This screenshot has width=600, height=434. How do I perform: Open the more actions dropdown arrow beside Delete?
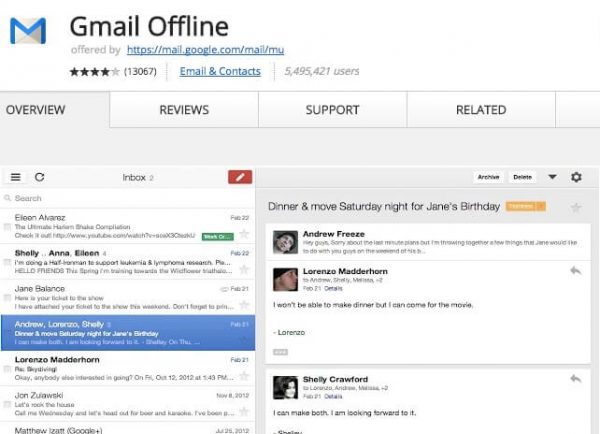click(x=552, y=177)
